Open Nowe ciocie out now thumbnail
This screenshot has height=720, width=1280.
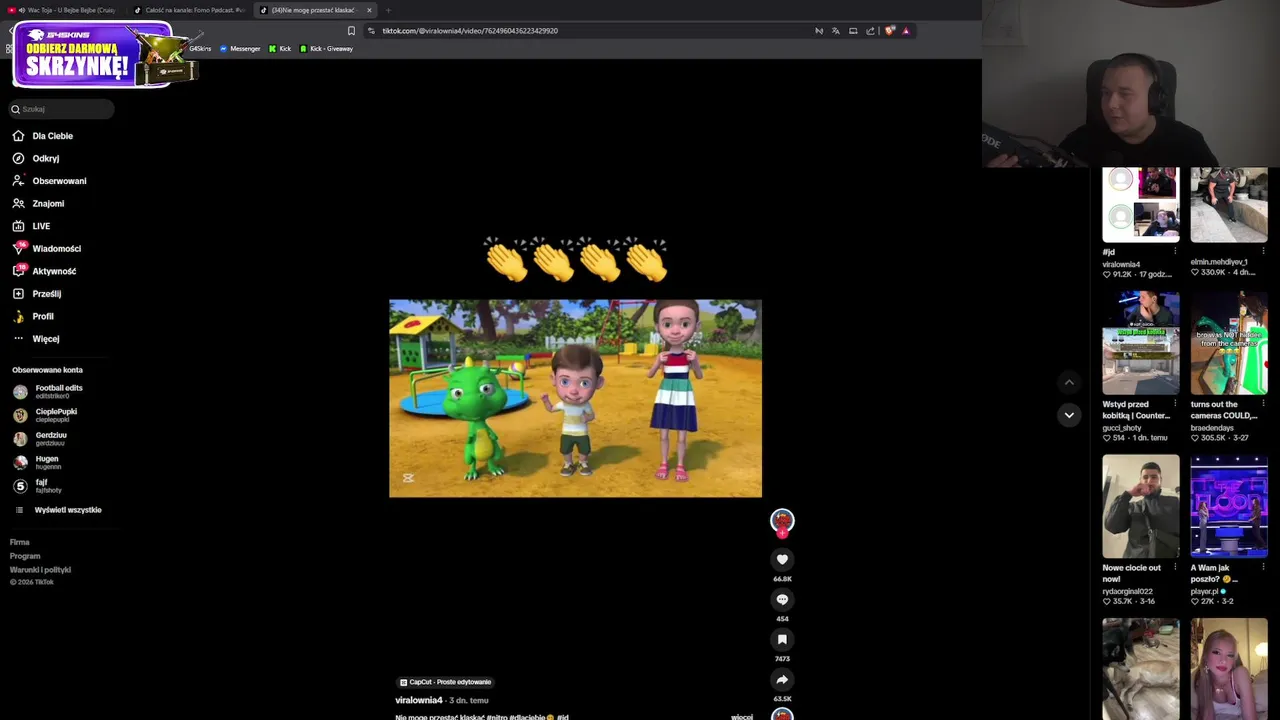coord(1141,506)
